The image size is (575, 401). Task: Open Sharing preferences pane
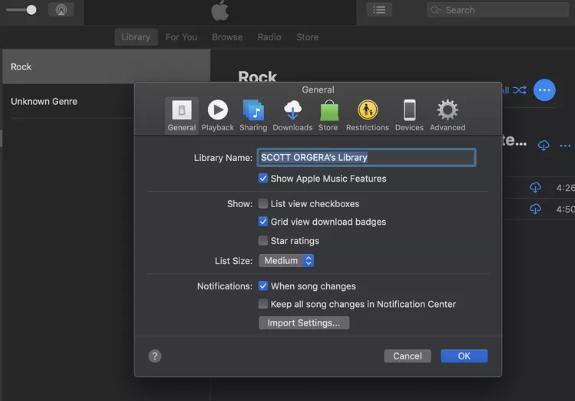tap(253, 115)
